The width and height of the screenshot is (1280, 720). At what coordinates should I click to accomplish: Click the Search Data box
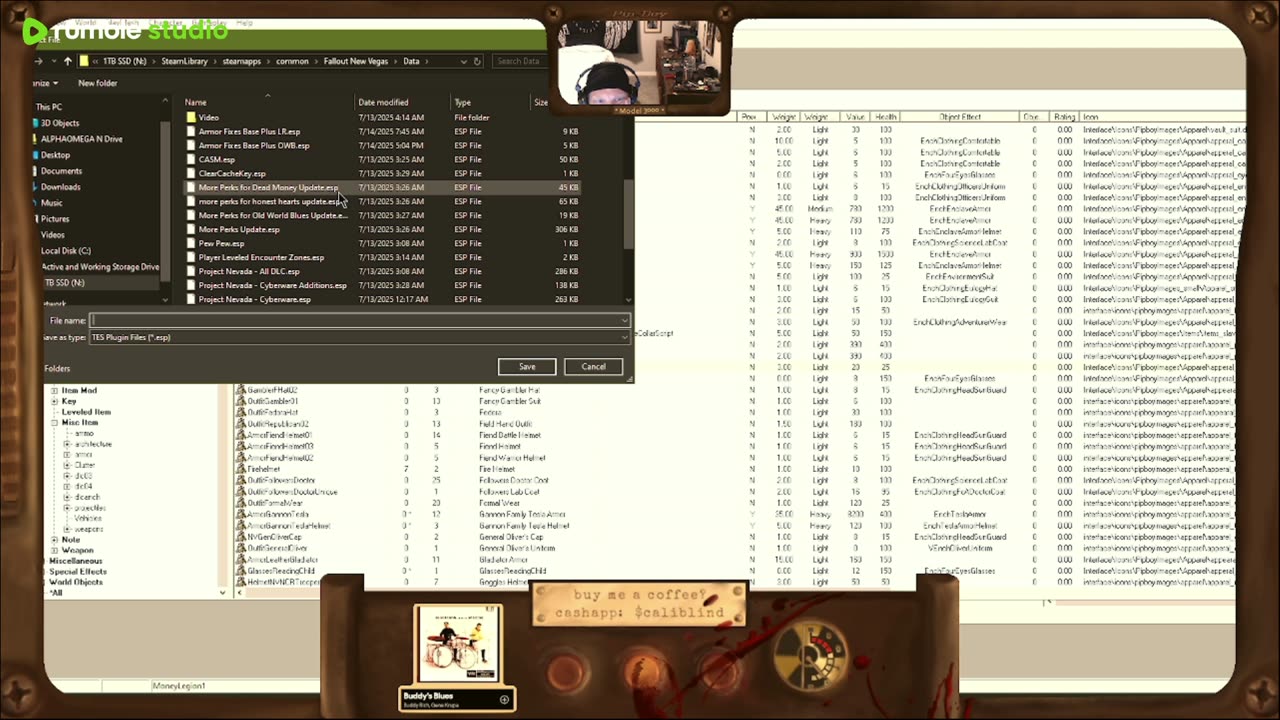click(x=518, y=61)
